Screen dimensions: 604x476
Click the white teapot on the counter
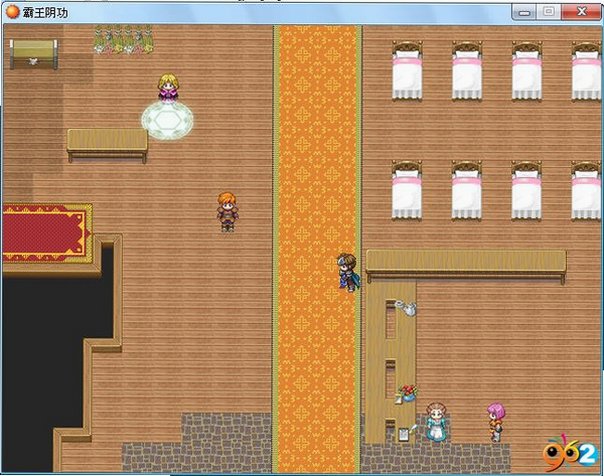point(406,308)
